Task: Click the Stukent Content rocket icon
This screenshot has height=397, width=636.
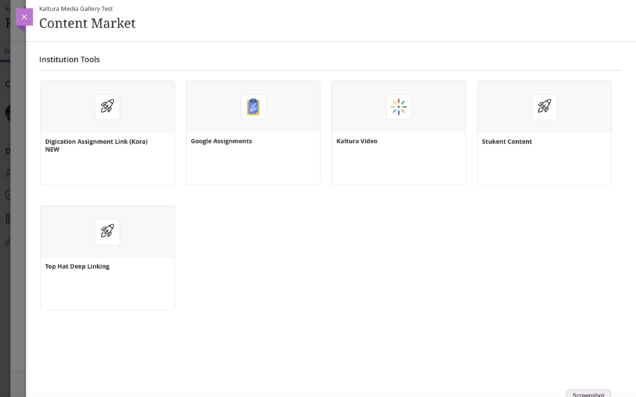Action: (x=544, y=107)
